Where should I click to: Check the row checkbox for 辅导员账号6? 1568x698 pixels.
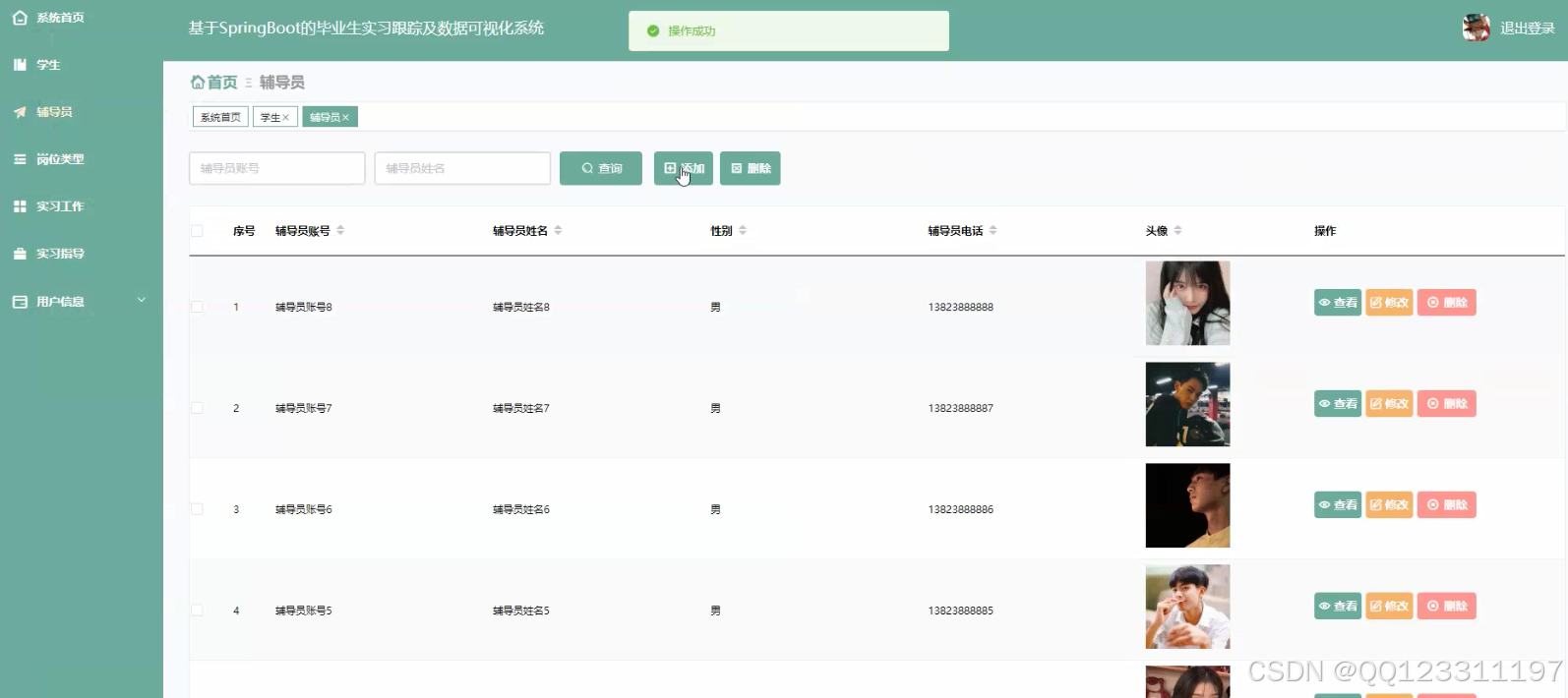[x=197, y=509]
